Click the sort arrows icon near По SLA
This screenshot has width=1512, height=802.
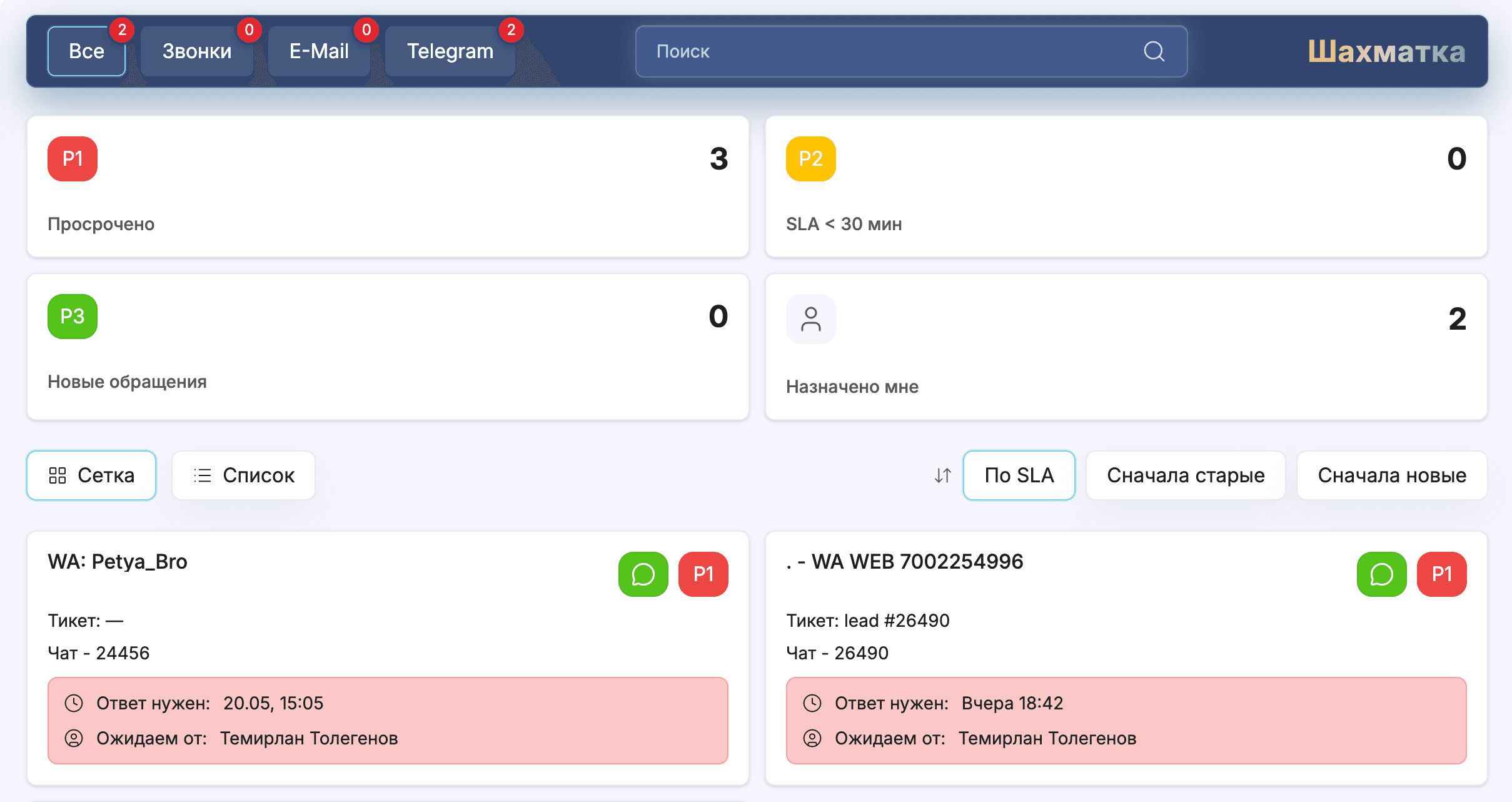(942, 475)
